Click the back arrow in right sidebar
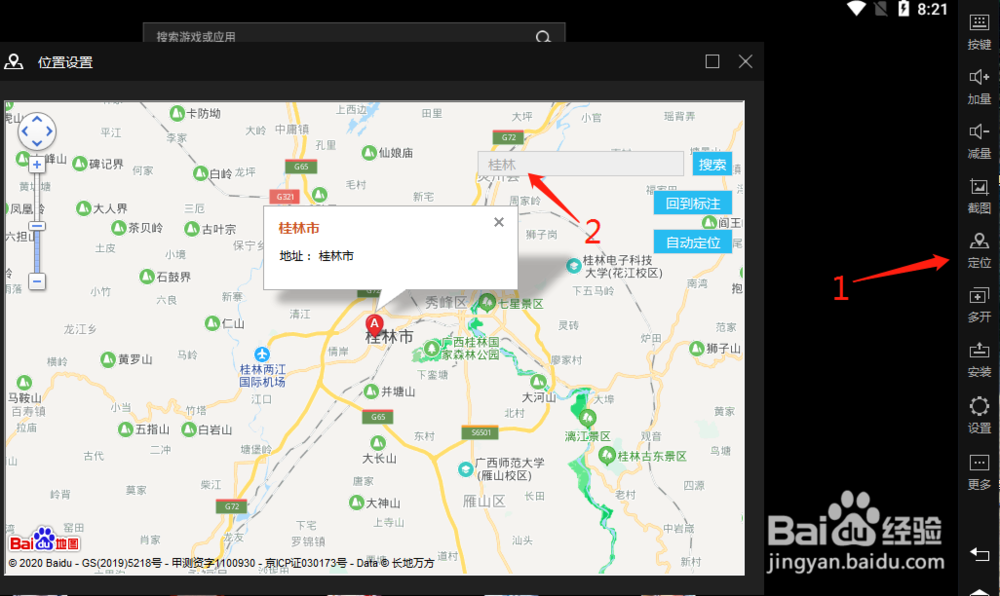The image size is (1000, 596). coord(978,554)
